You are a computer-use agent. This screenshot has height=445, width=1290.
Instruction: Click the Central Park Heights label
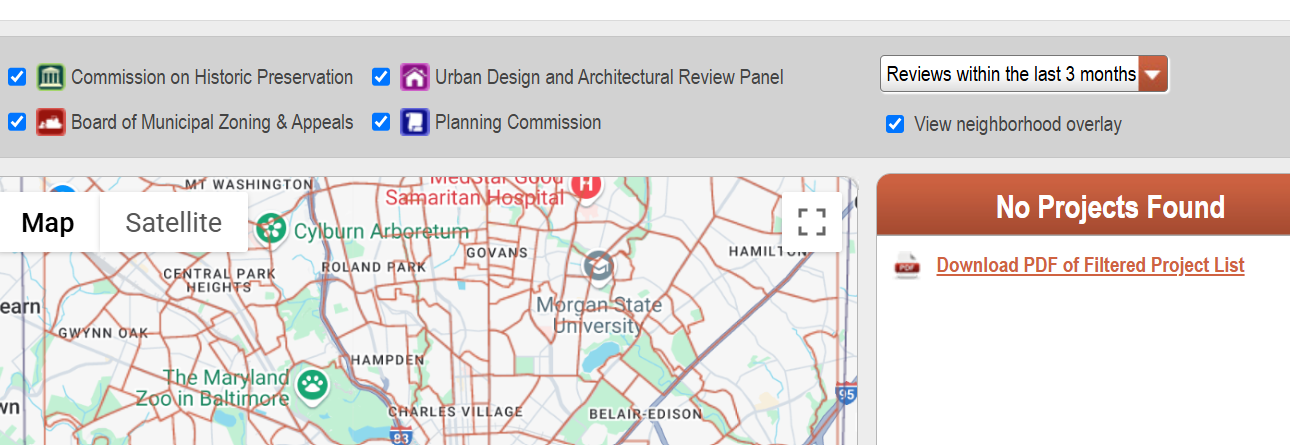click(219, 280)
